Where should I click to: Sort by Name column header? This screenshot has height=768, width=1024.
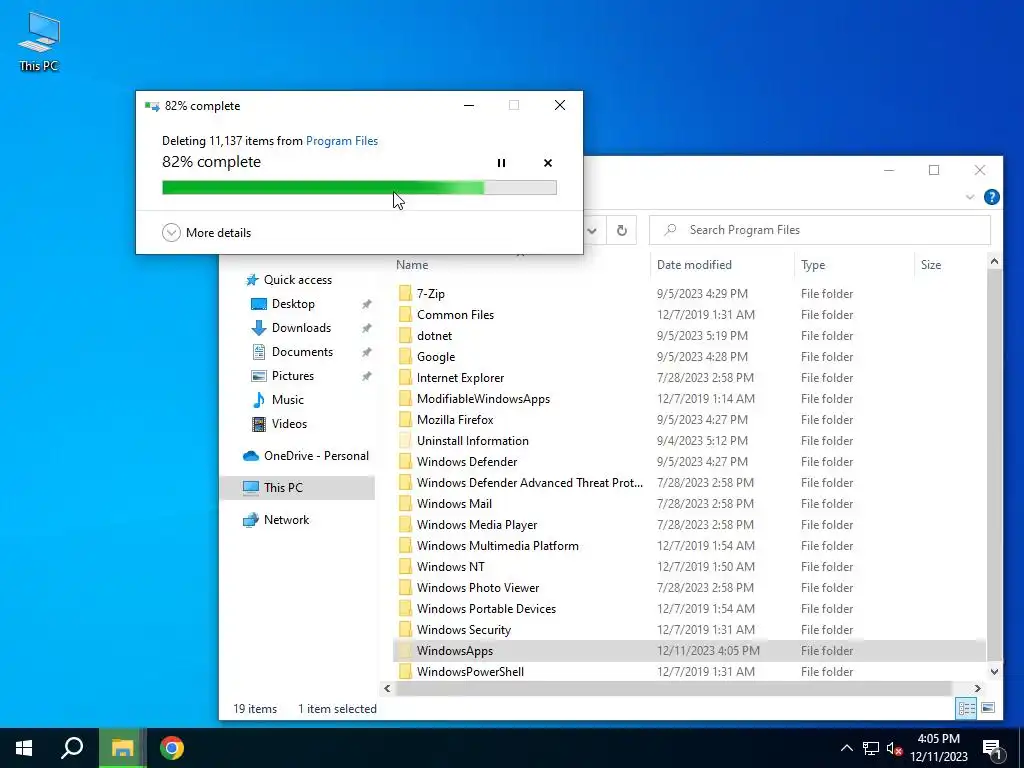point(412,264)
